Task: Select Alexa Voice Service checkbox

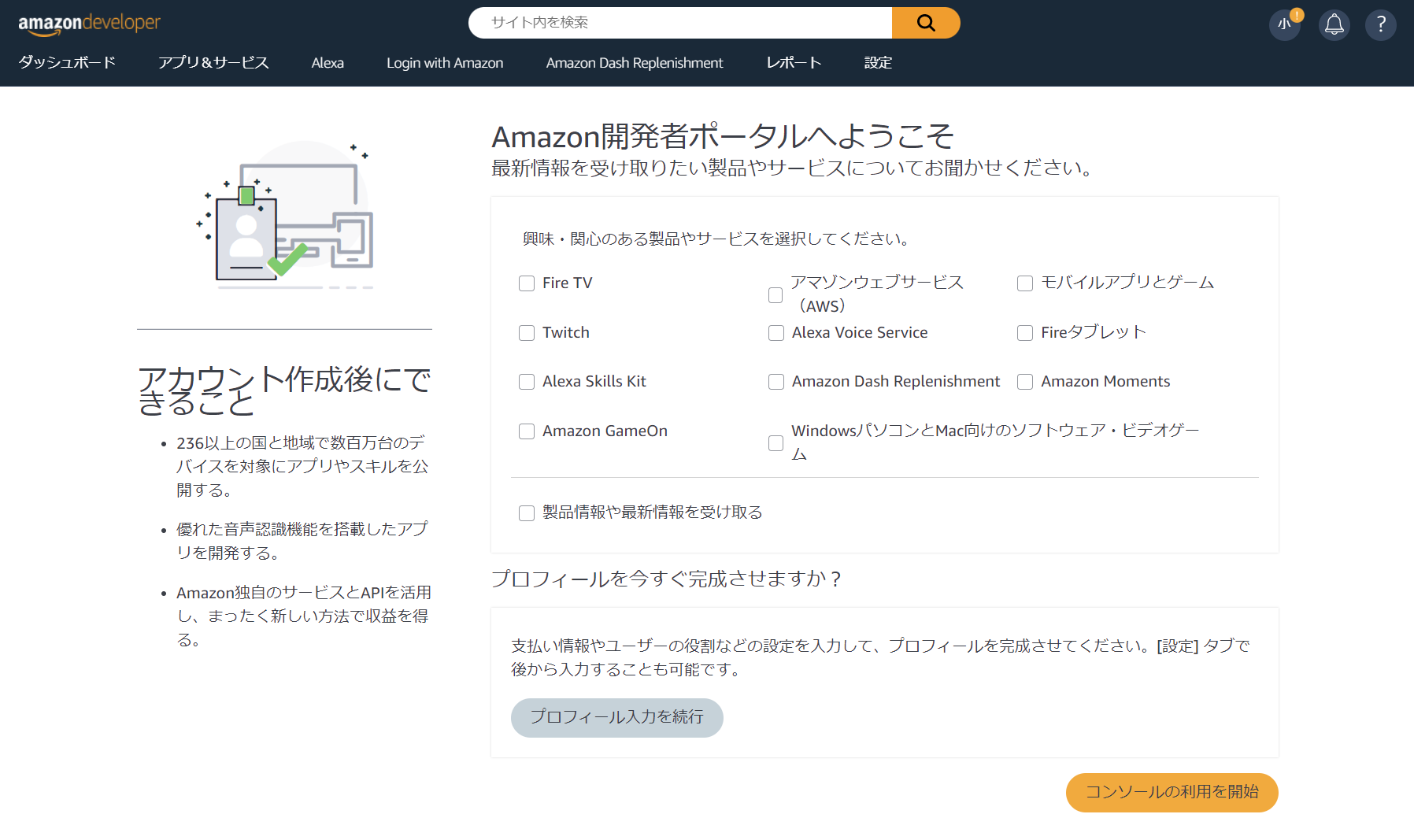Action: [x=775, y=333]
